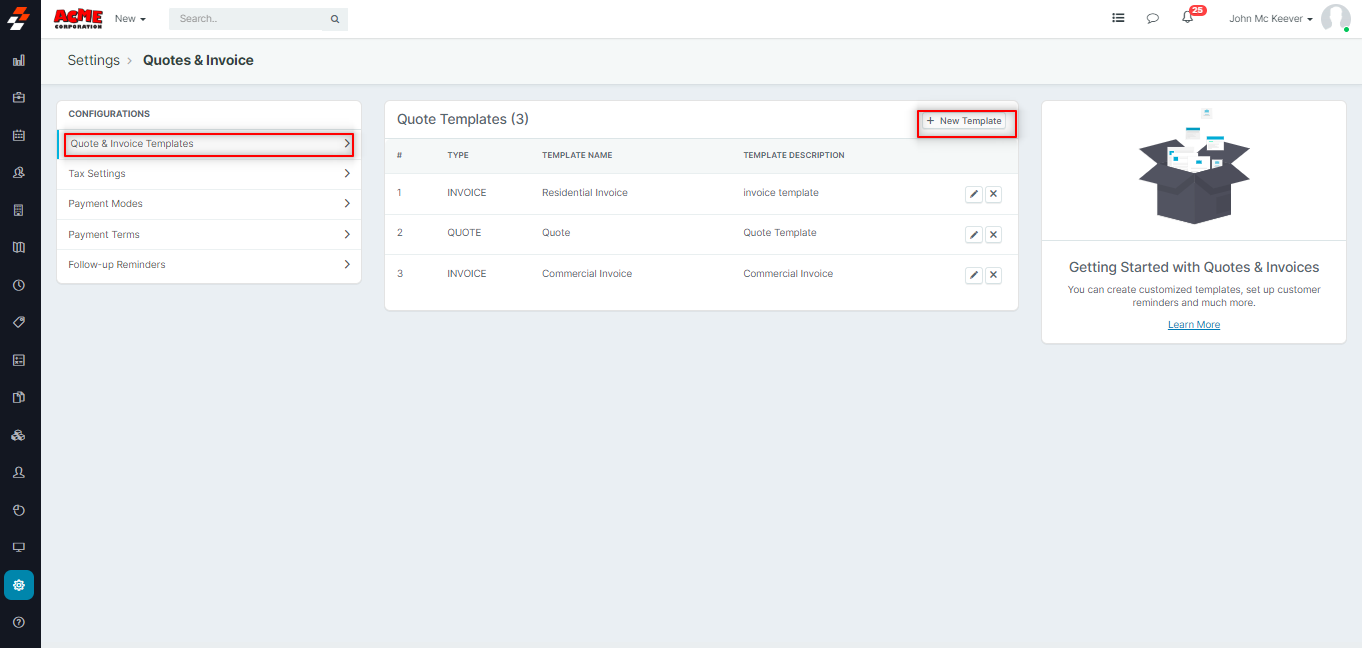Select Payment Modes configuration
Viewport: 1362px width, 648px height.
point(209,204)
